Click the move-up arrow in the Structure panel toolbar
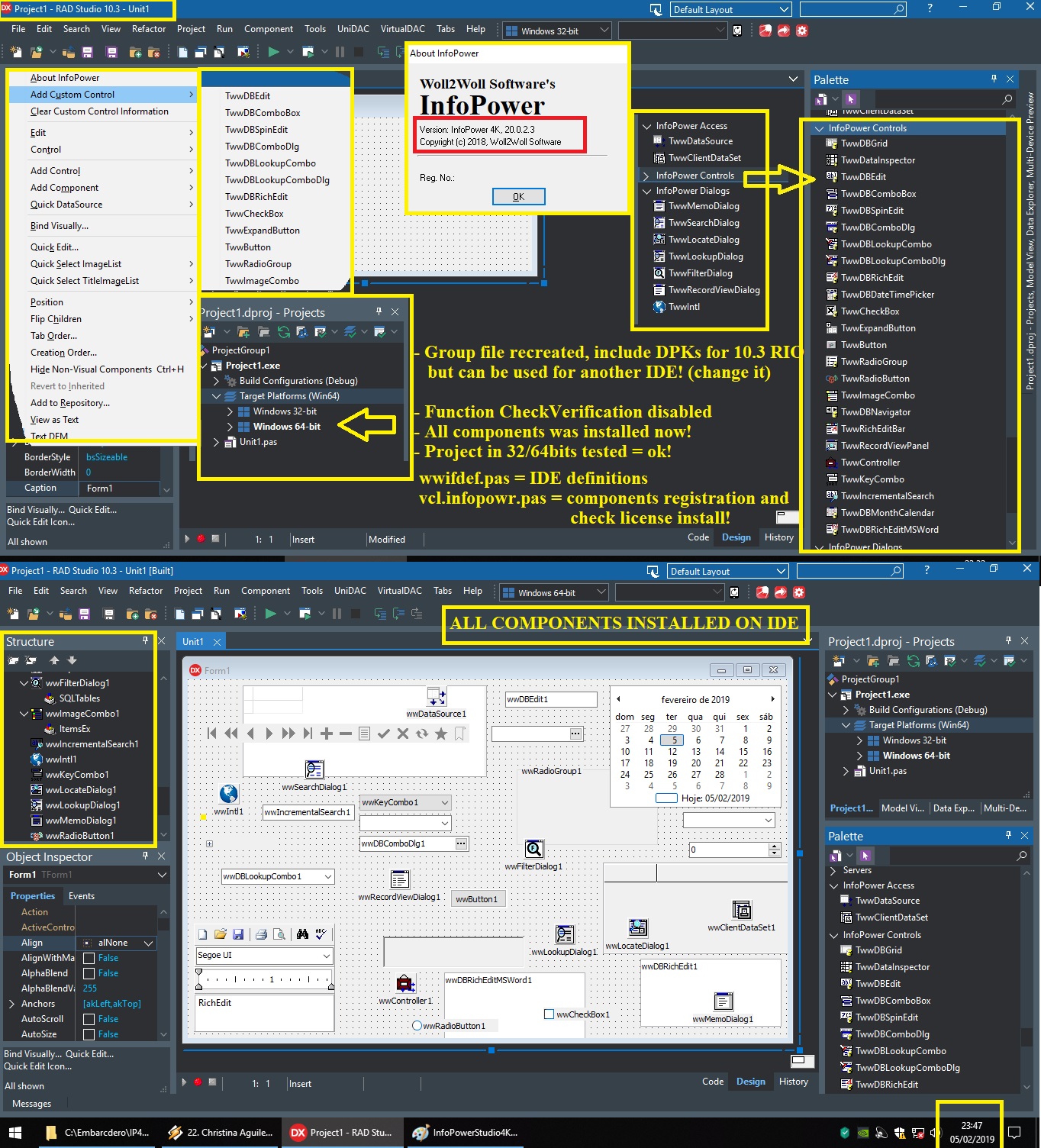 click(54, 660)
